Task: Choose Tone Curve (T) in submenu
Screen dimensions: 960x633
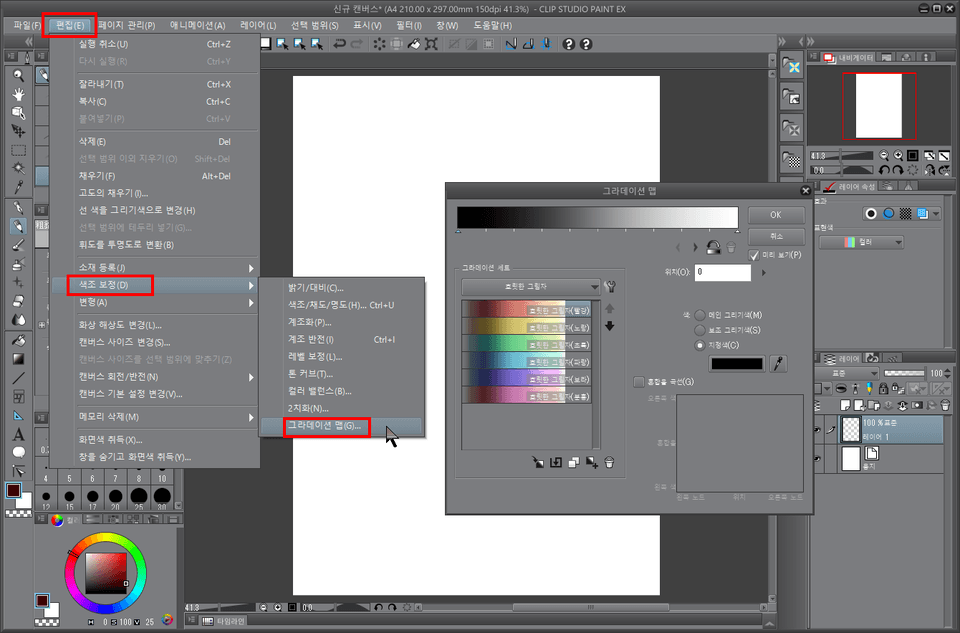Action: 342,374
